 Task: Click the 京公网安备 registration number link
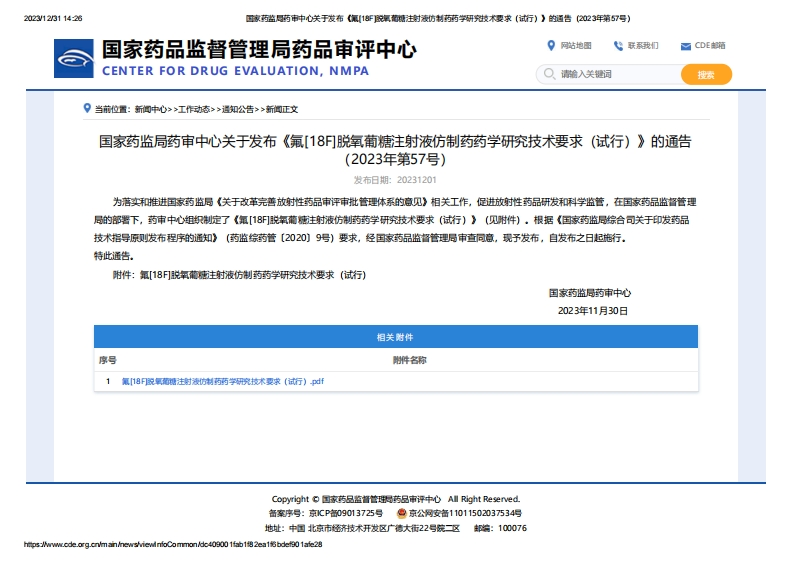(x=464, y=513)
